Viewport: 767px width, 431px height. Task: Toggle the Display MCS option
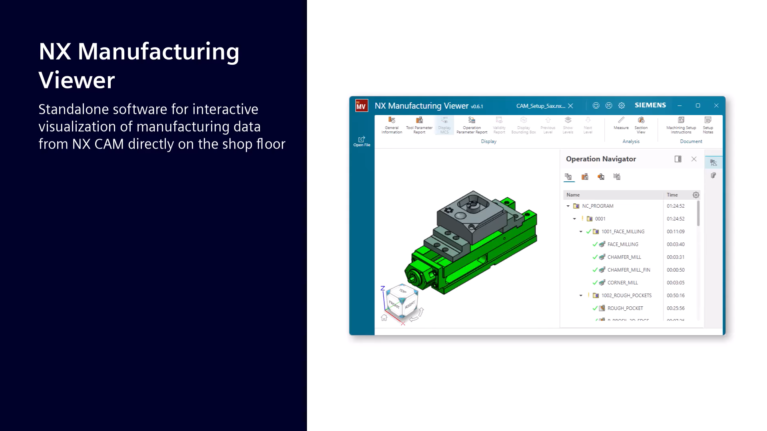coord(446,125)
